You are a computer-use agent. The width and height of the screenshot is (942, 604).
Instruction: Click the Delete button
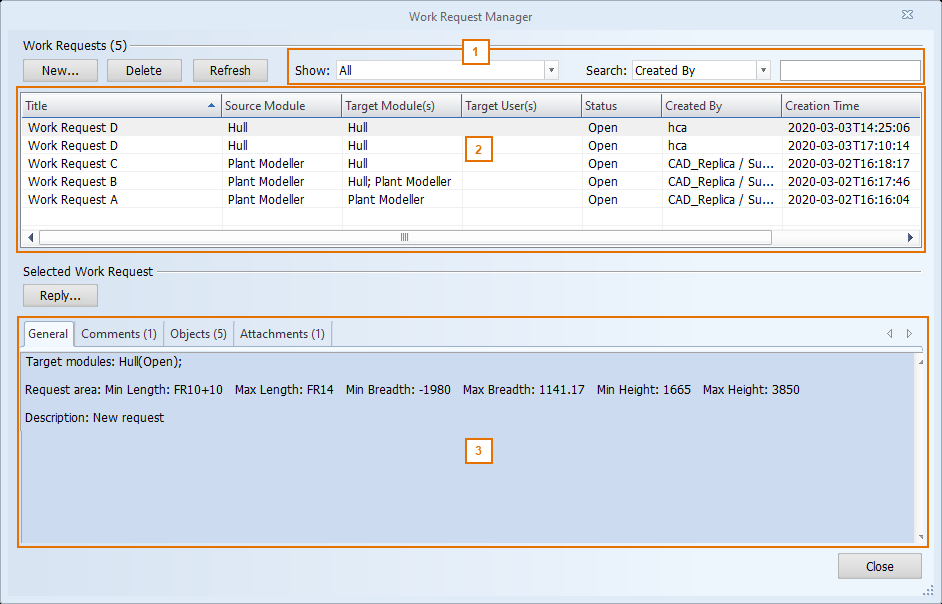click(x=144, y=70)
